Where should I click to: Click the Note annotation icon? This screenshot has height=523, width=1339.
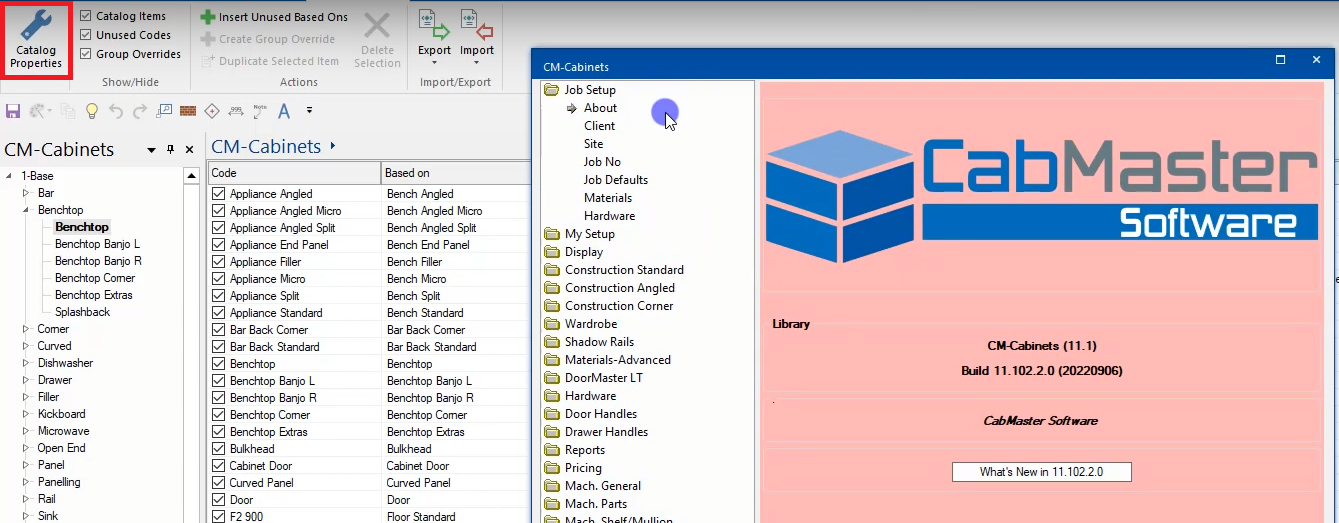[260, 110]
